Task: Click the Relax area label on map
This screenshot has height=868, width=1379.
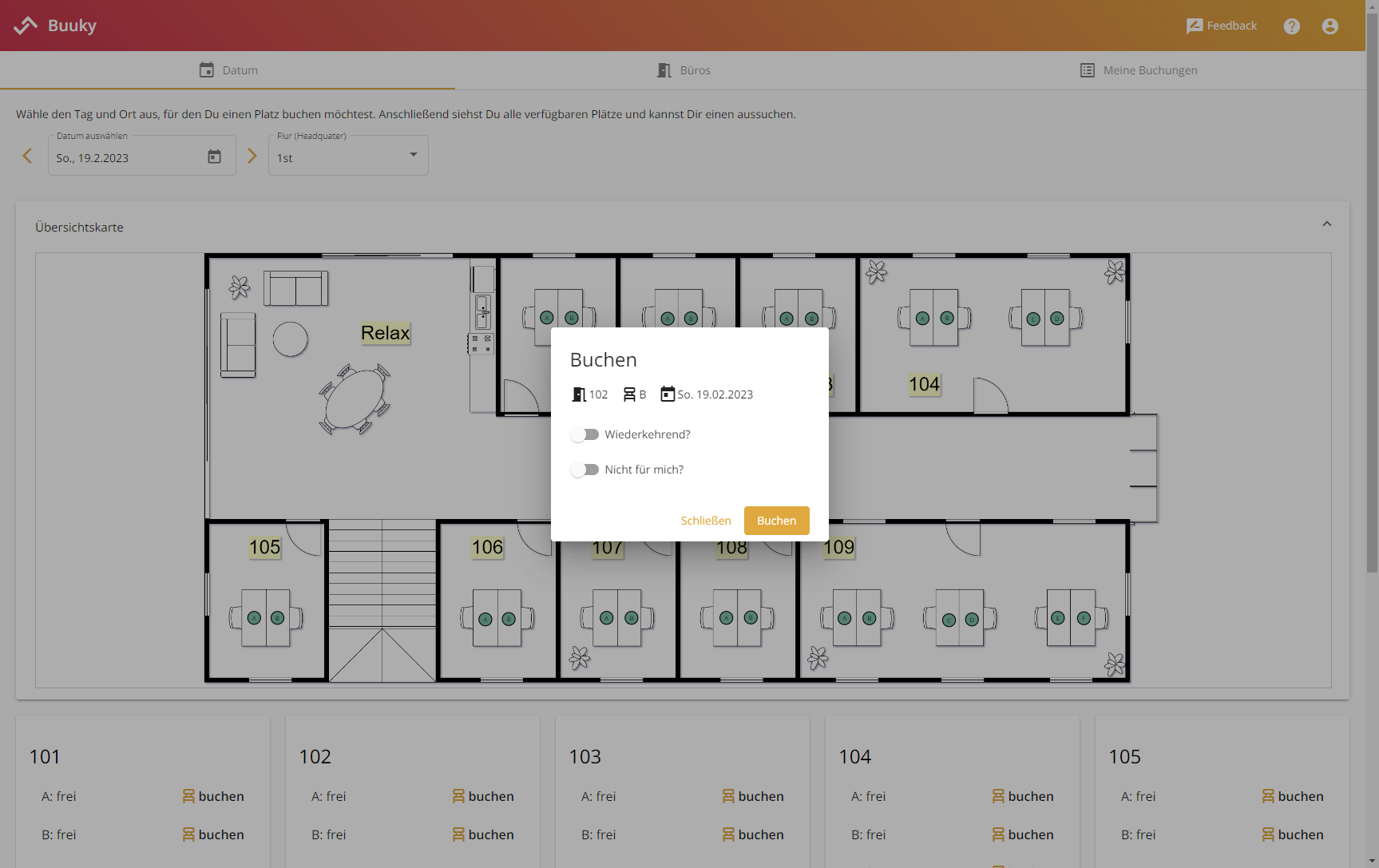Action: (385, 333)
